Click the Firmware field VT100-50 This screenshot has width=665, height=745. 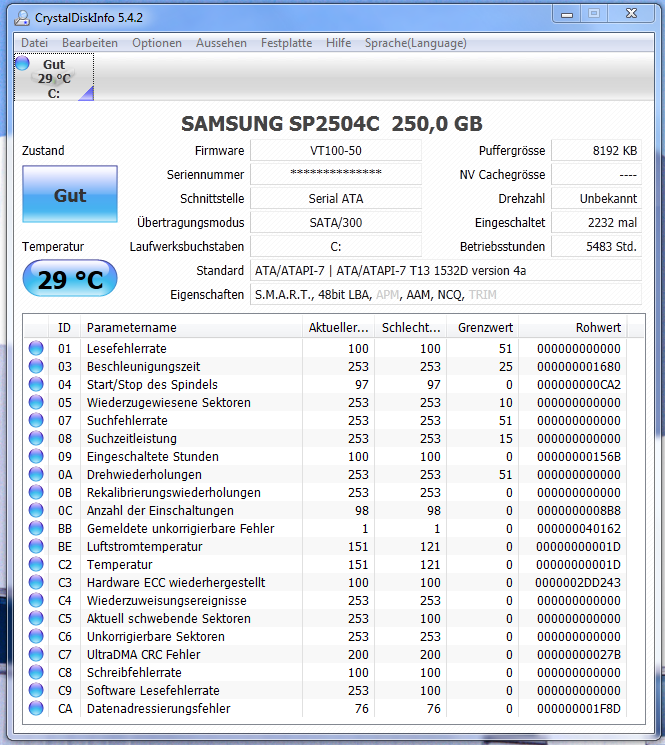(336, 151)
